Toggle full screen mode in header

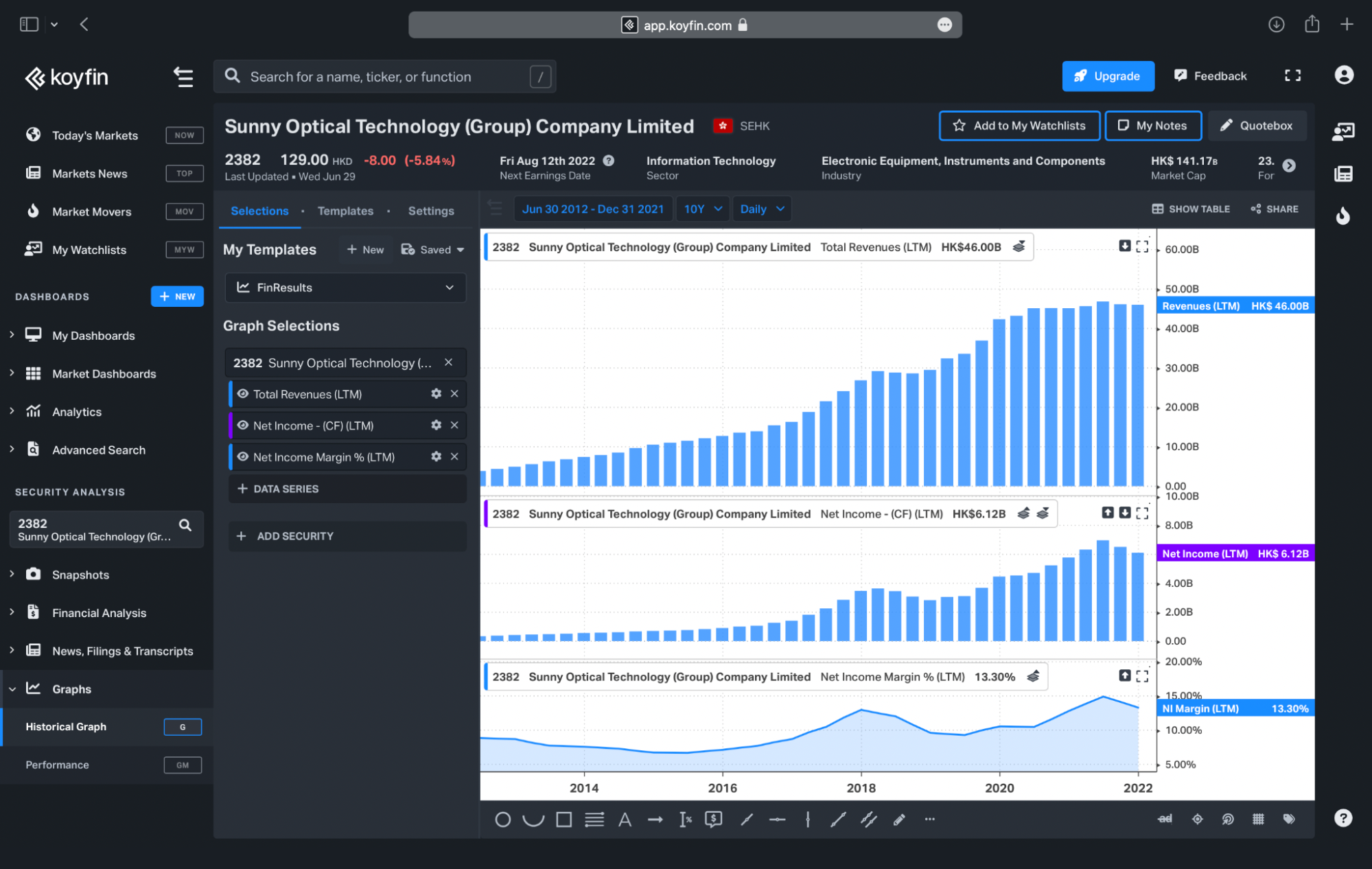click(1293, 76)
